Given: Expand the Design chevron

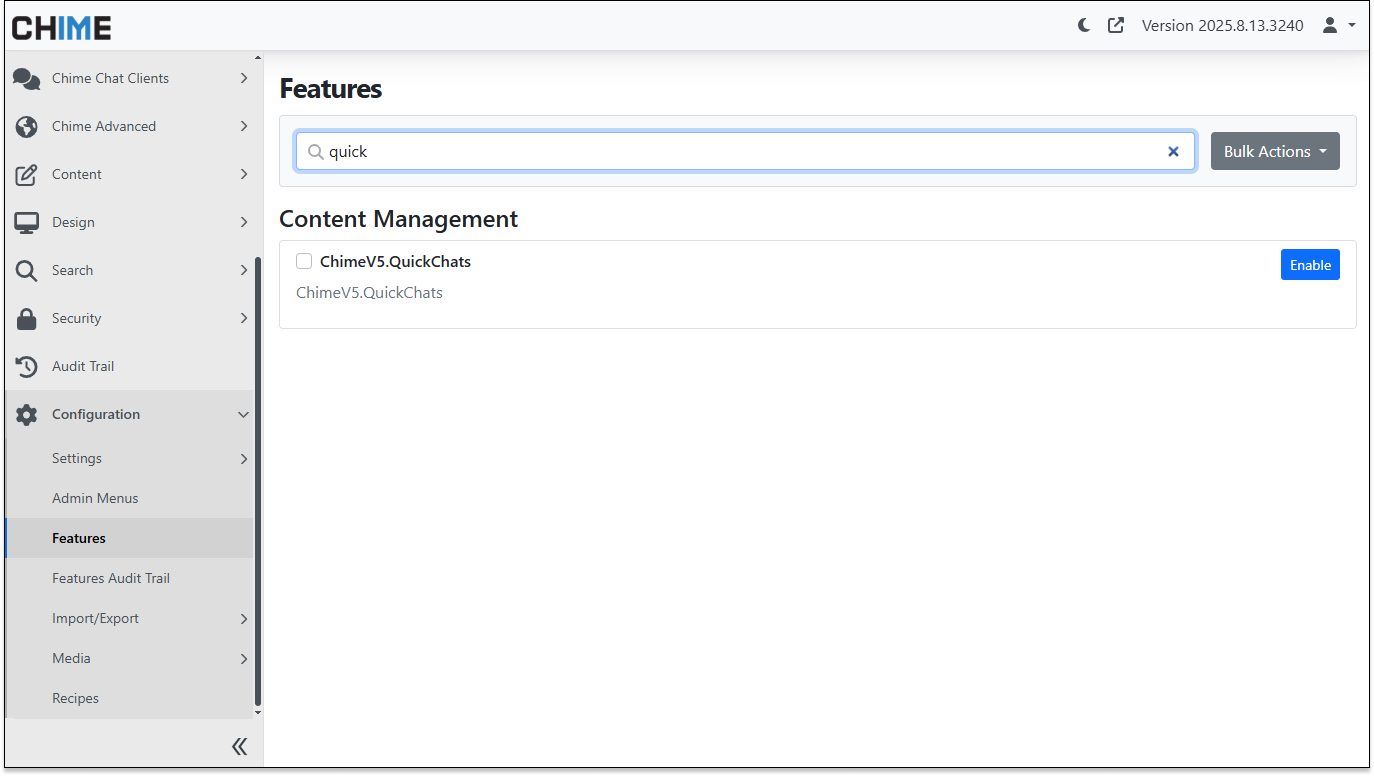Looking at the screenshot, I should click(243, 222).
